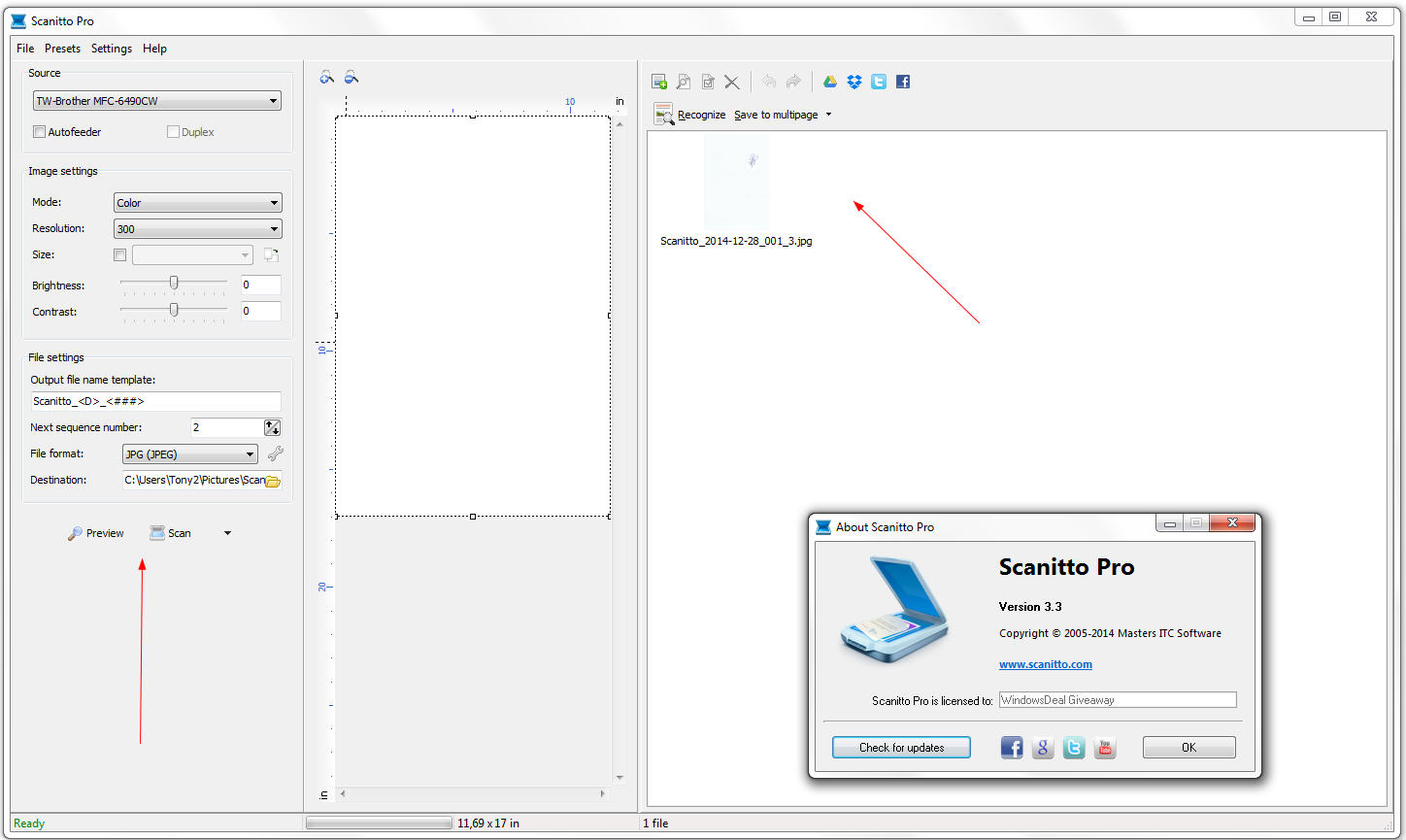Adjust the Contrast slider

point(174,310)
